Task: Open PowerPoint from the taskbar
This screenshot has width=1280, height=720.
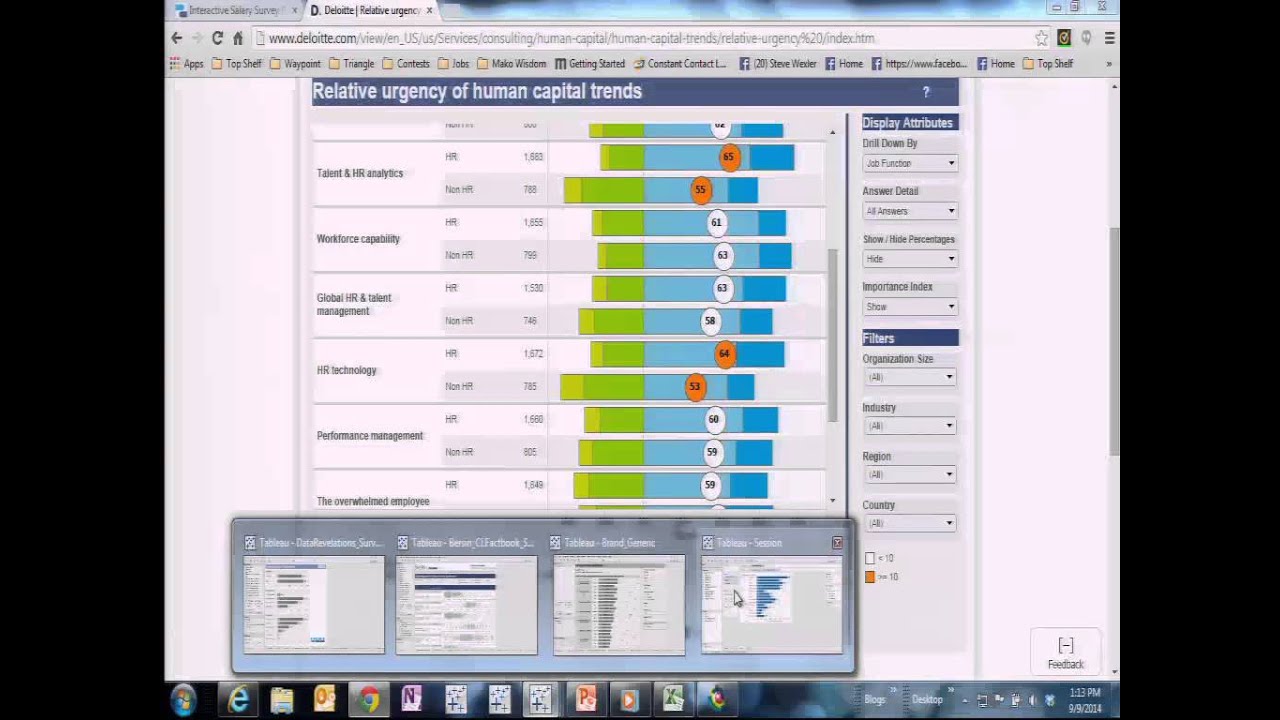Action: point(585,700)
